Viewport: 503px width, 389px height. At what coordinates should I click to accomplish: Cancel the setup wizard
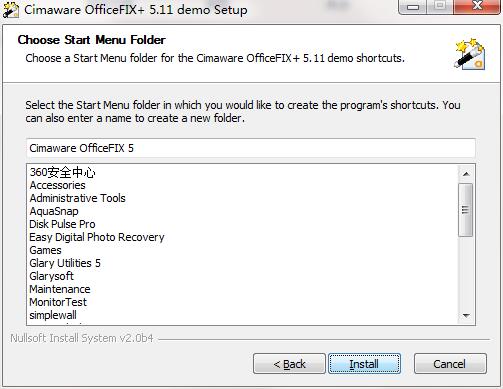[x=450, y=364]
